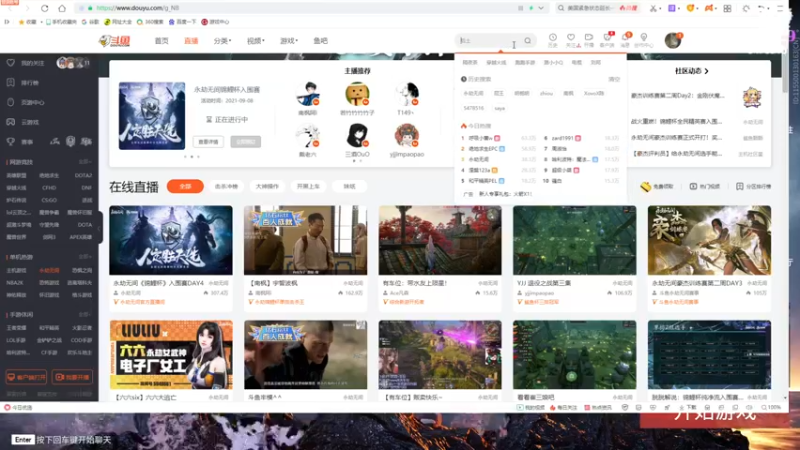Select the 全部 filter pill
The width and height of the screenshot is (800, 450).
tap(185, 187)
